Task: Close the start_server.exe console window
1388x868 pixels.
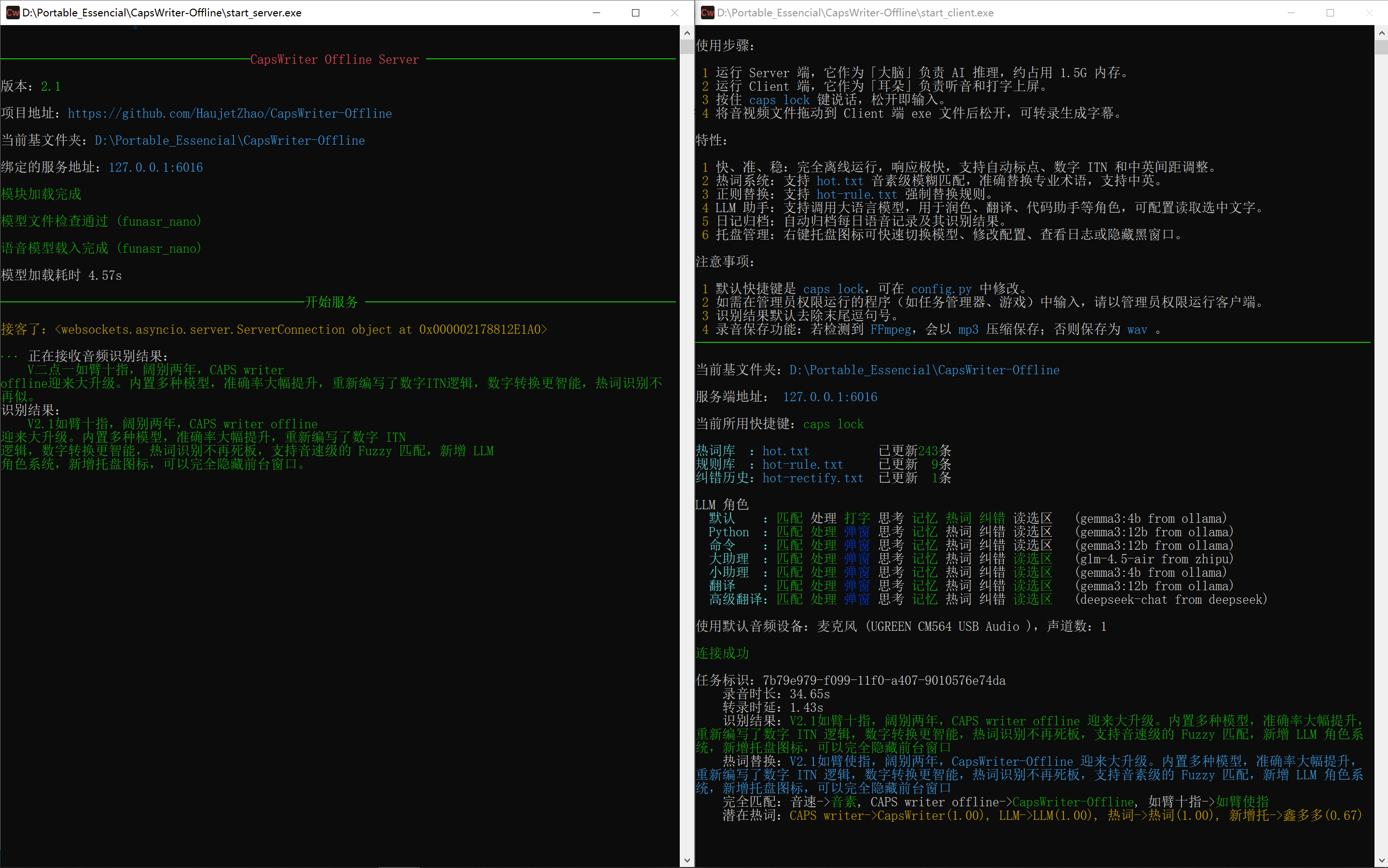Action: (x=675, y=13)
